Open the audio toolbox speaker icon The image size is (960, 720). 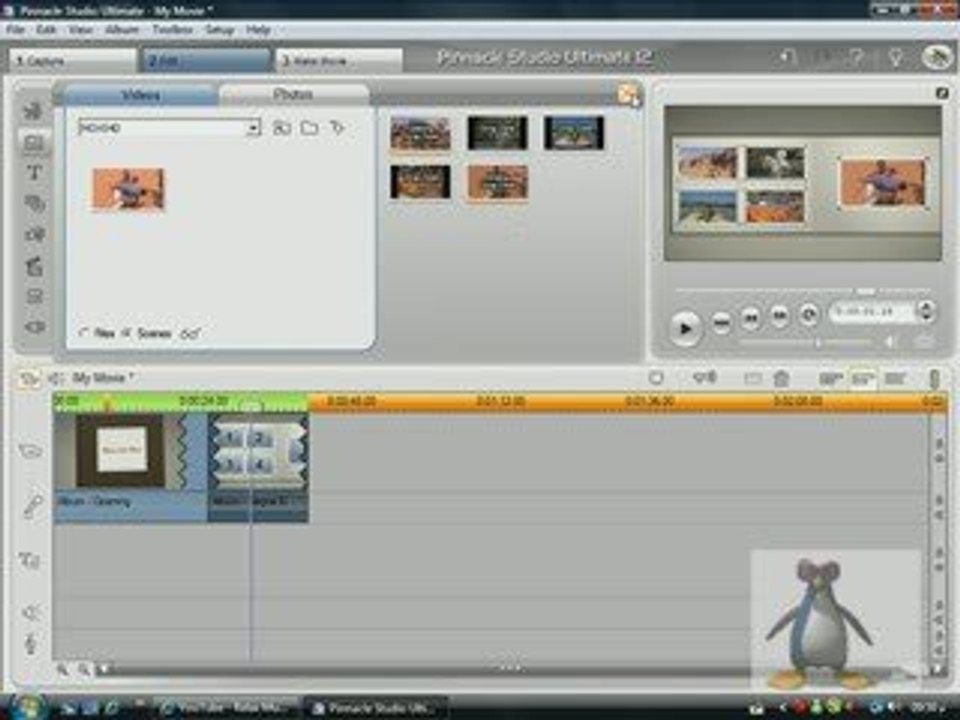[56, 379]
